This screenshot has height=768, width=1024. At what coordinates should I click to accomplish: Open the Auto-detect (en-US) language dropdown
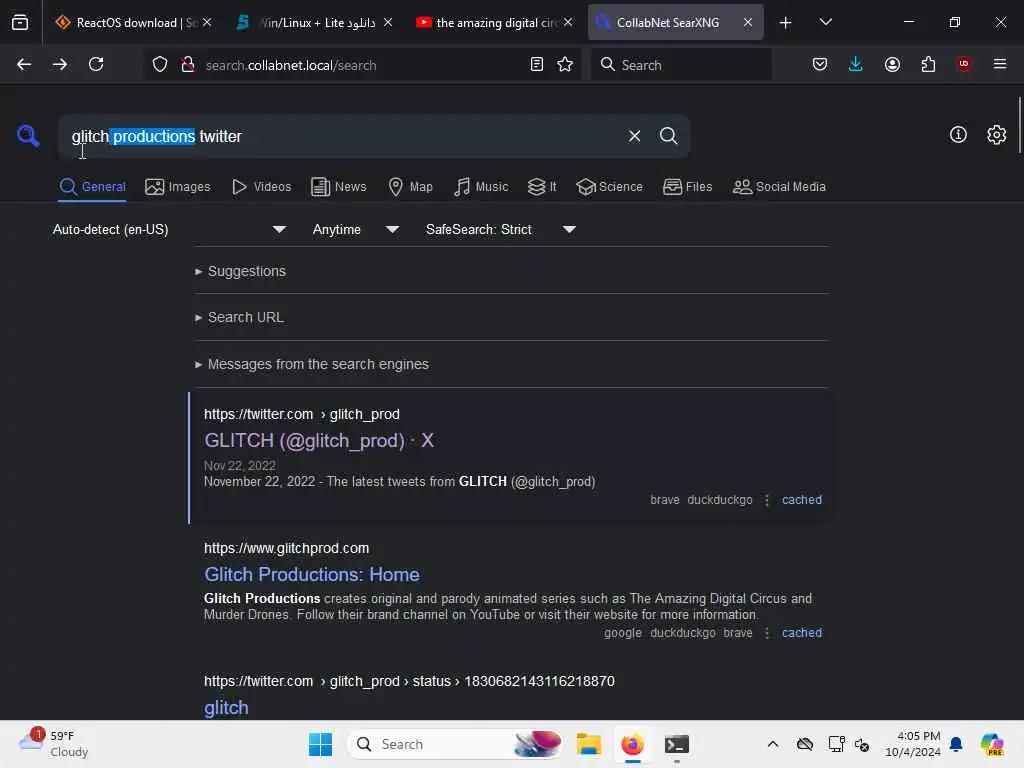[169, 229]
